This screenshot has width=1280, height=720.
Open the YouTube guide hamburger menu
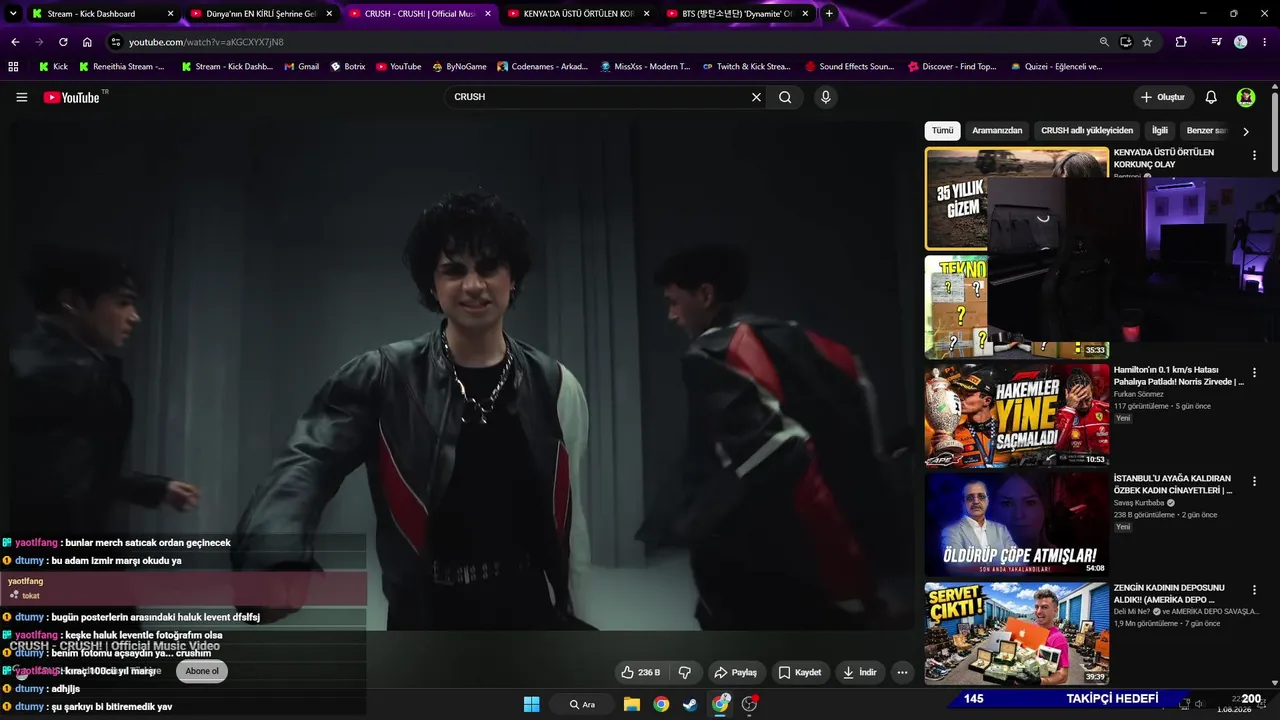tap(22, 97)
